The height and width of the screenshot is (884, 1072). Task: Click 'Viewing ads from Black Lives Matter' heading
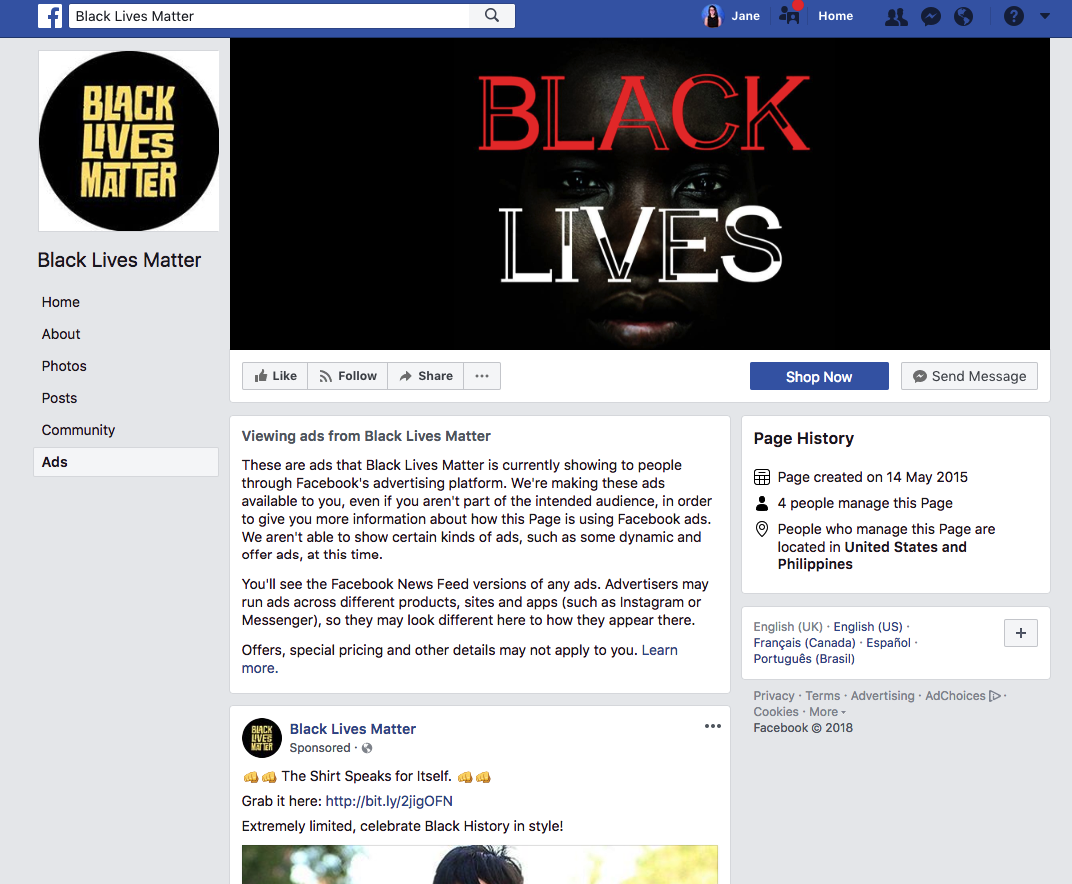pyautogui.click(x=366, y=436)
